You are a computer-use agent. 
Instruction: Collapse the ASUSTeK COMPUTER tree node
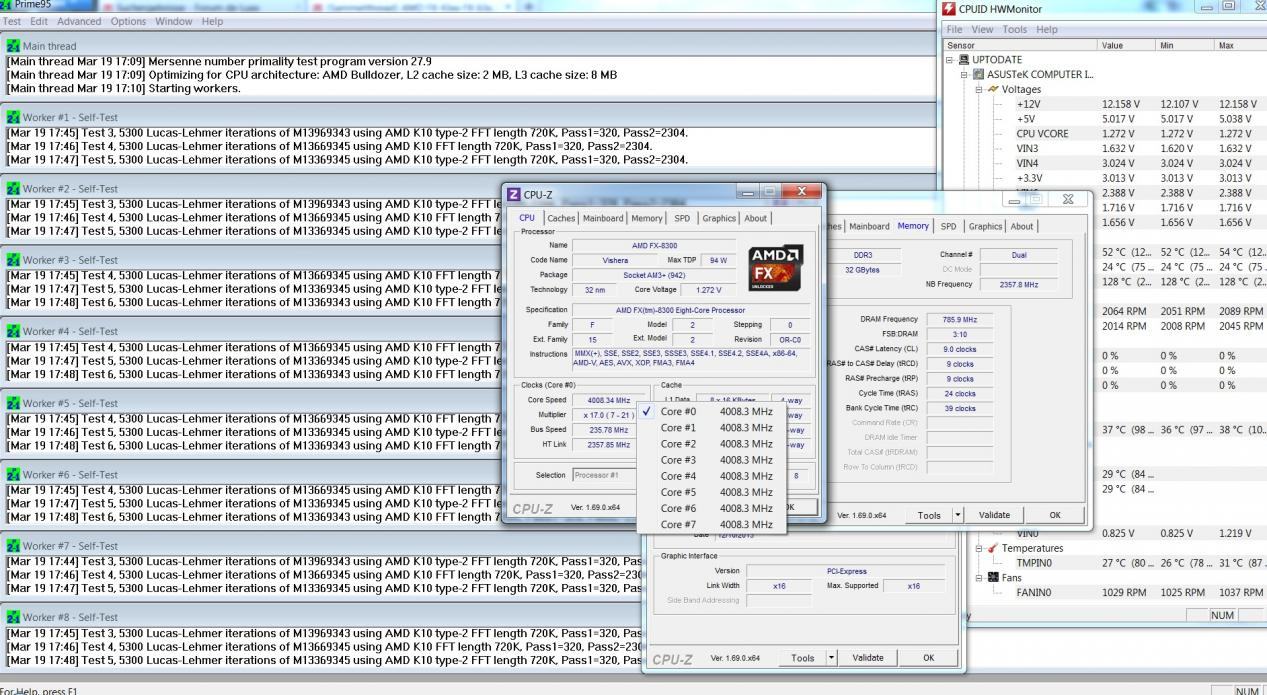[x=966, y=74]
